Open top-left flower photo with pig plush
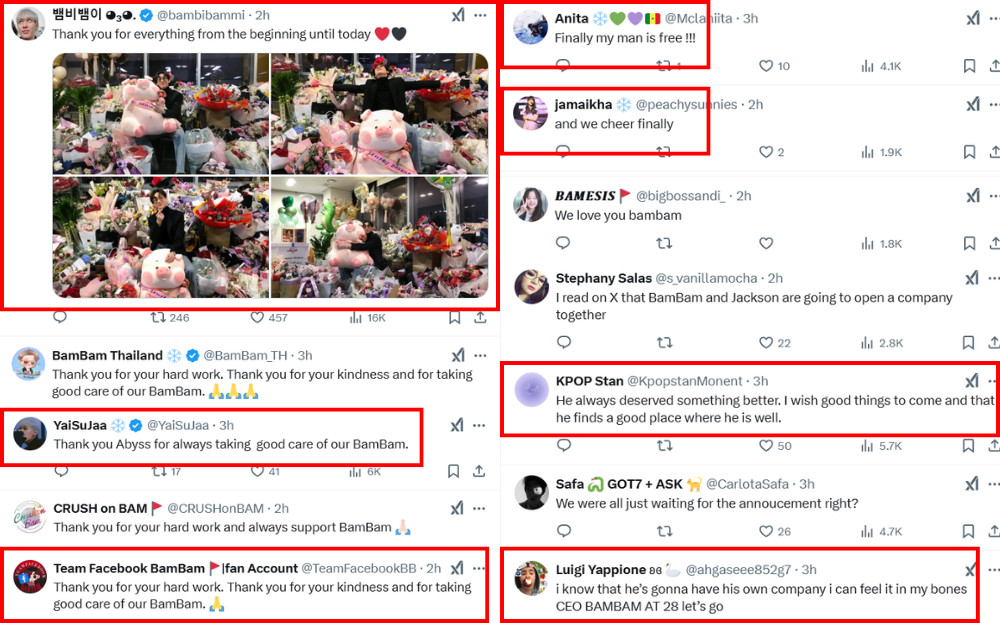1000x623 pixels. (161, 114)
